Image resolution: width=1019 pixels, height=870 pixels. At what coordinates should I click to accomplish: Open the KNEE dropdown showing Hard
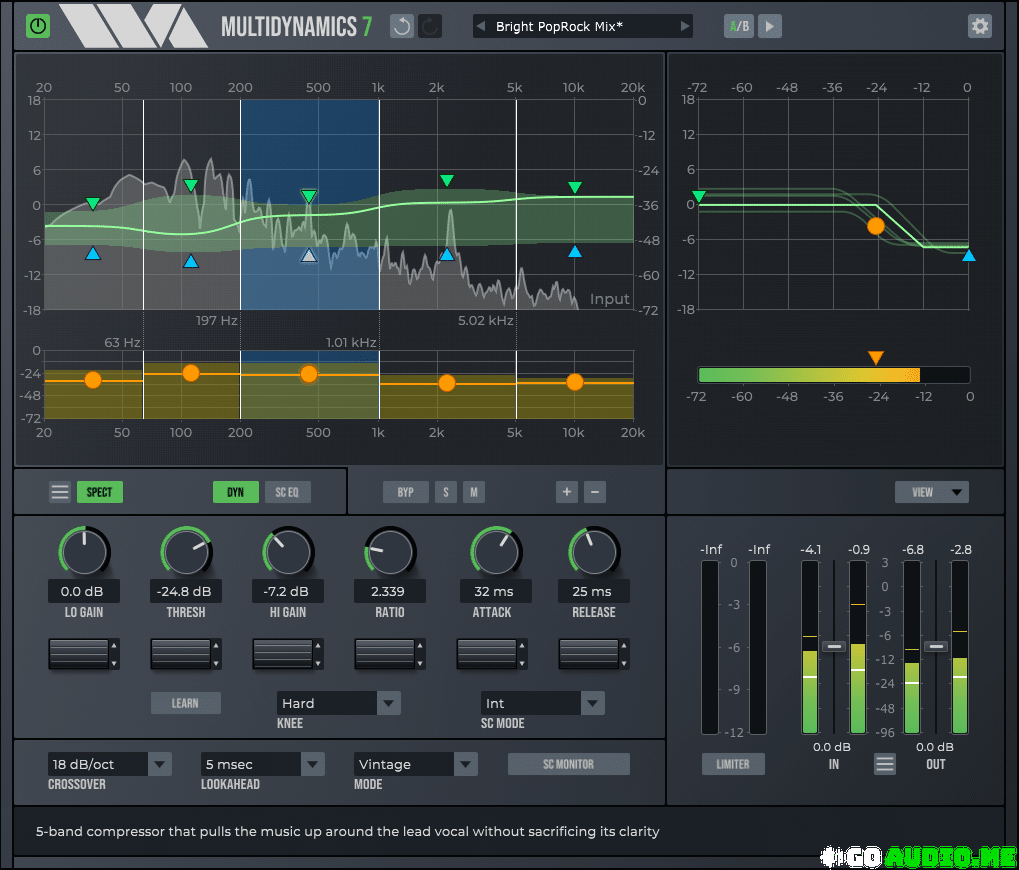click(339, 703)
